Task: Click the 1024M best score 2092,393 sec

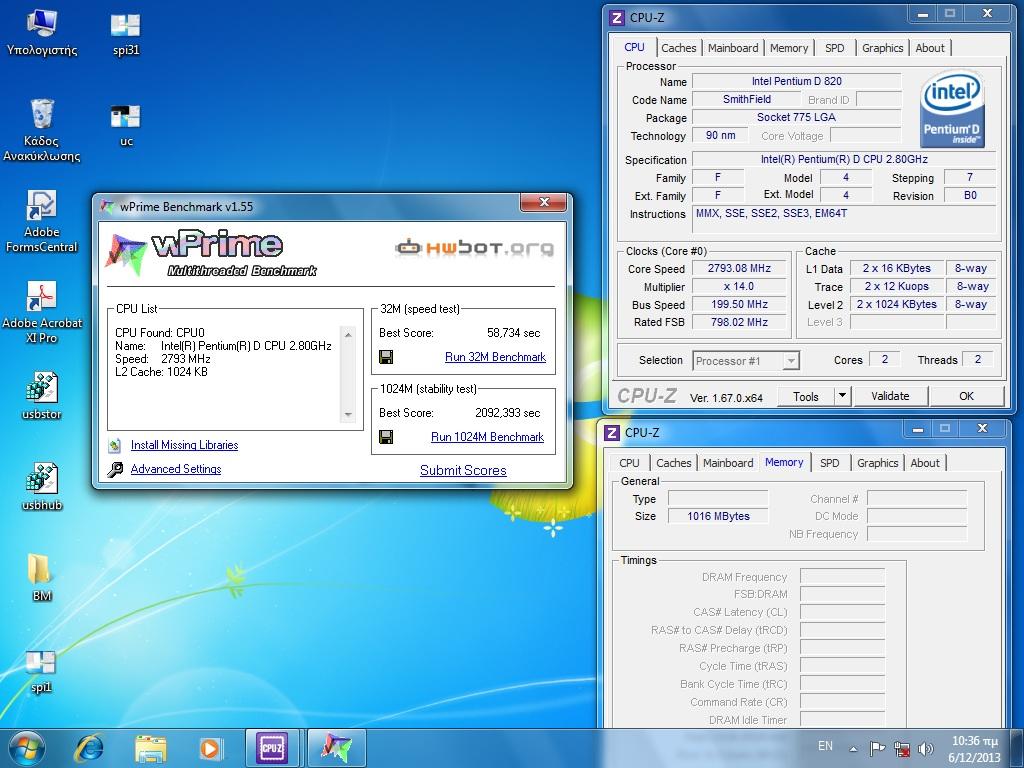Action: [x=507, y=413]
